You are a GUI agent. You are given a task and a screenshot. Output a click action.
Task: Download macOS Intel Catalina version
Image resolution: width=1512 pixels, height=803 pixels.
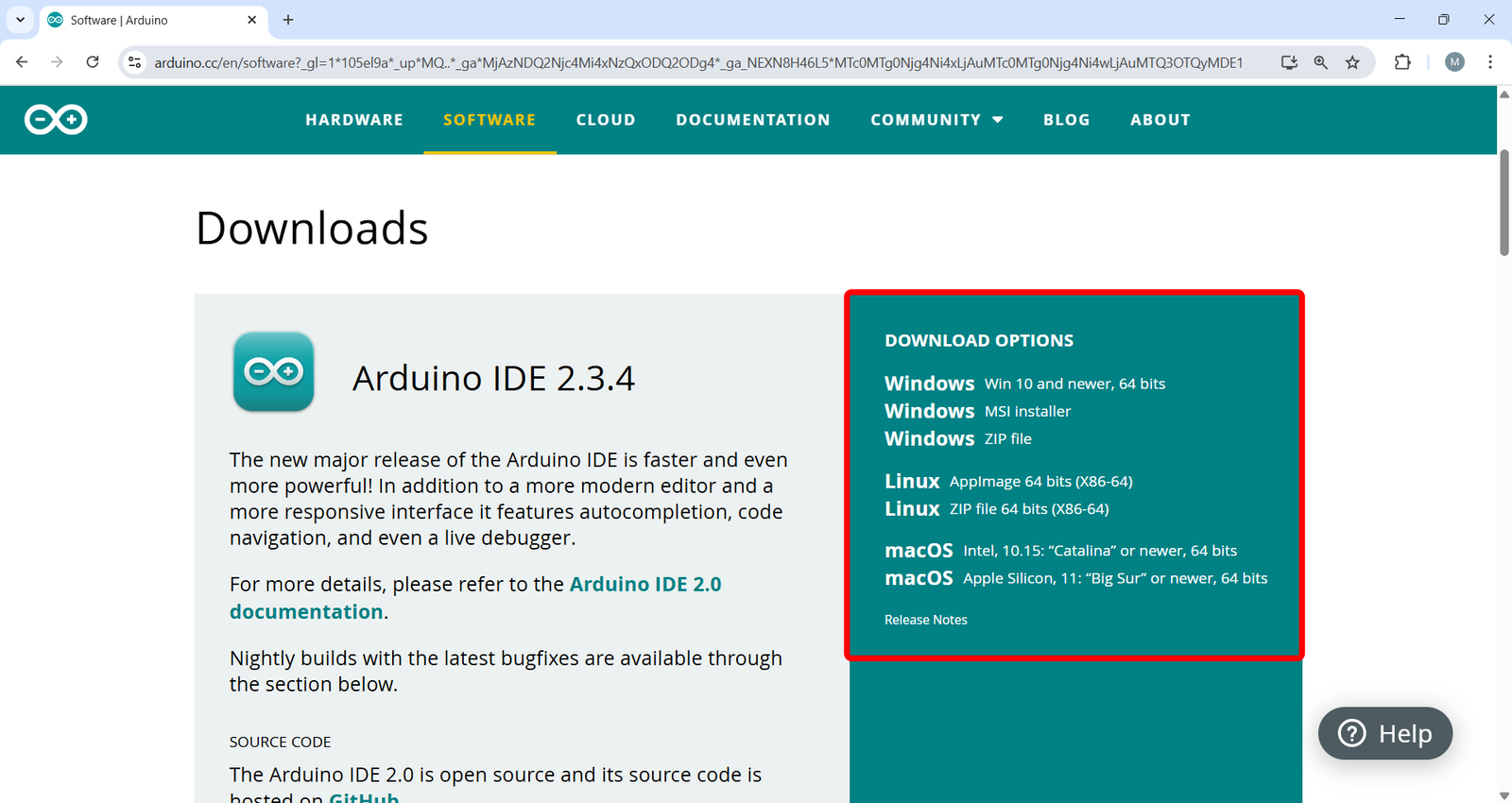1061,550
